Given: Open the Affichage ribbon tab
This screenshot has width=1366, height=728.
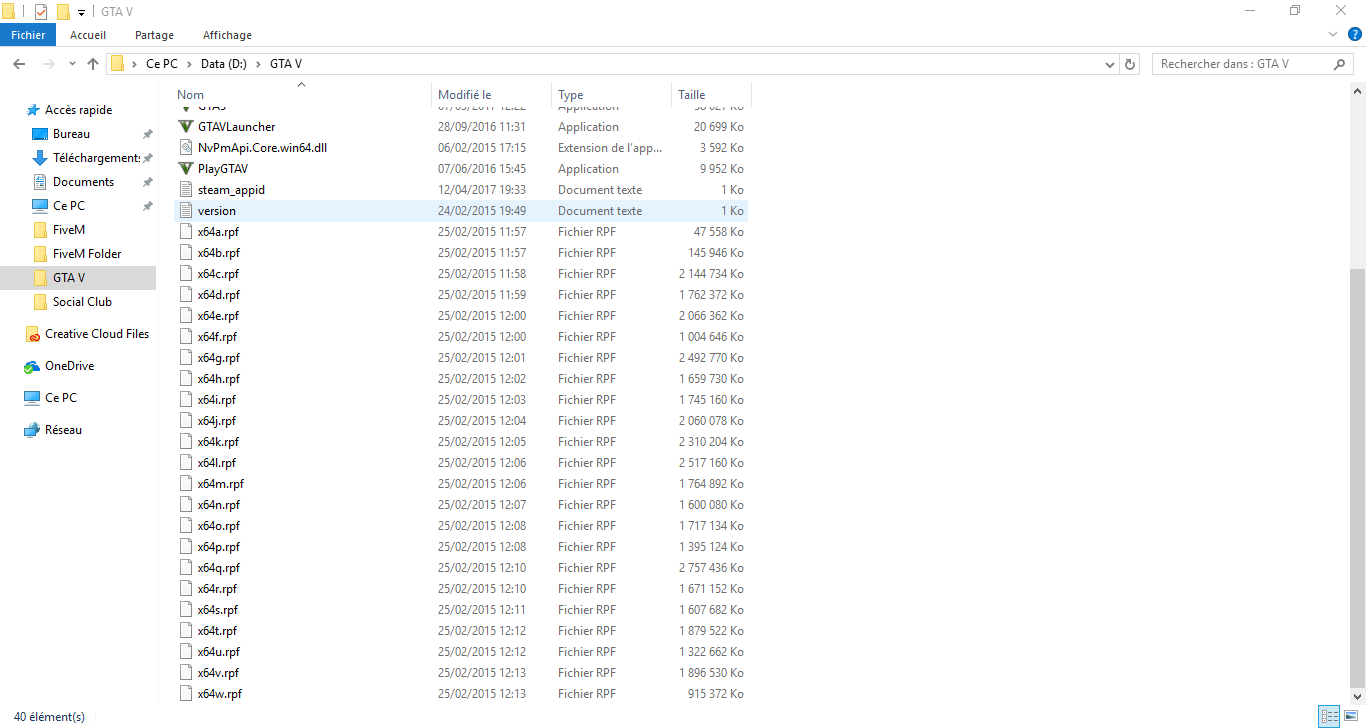Looking at the screenshot, I should [227, 35].
